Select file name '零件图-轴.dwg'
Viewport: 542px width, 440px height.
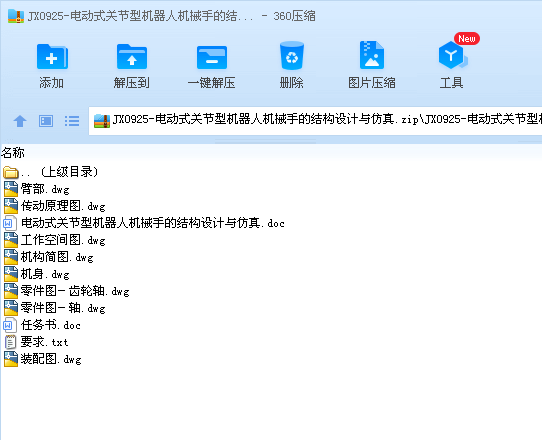[63, 308]
